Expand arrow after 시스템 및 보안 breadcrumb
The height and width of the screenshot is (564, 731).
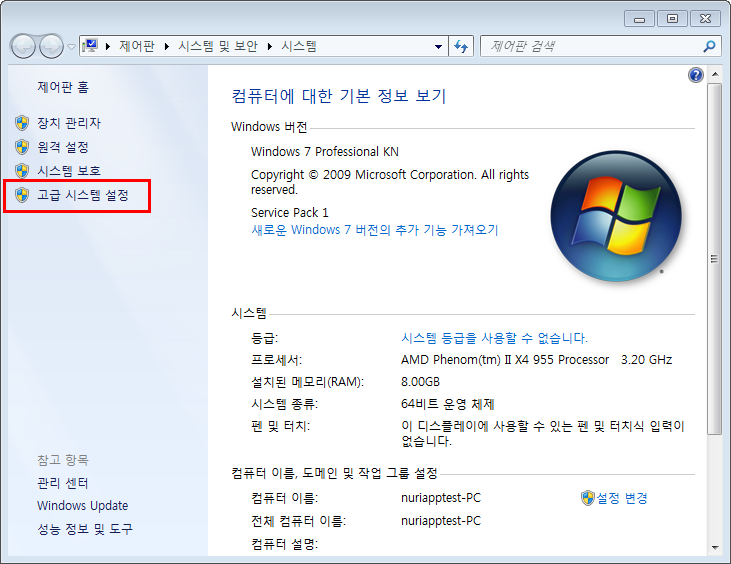pyautogui.click(x=269, y=46)
